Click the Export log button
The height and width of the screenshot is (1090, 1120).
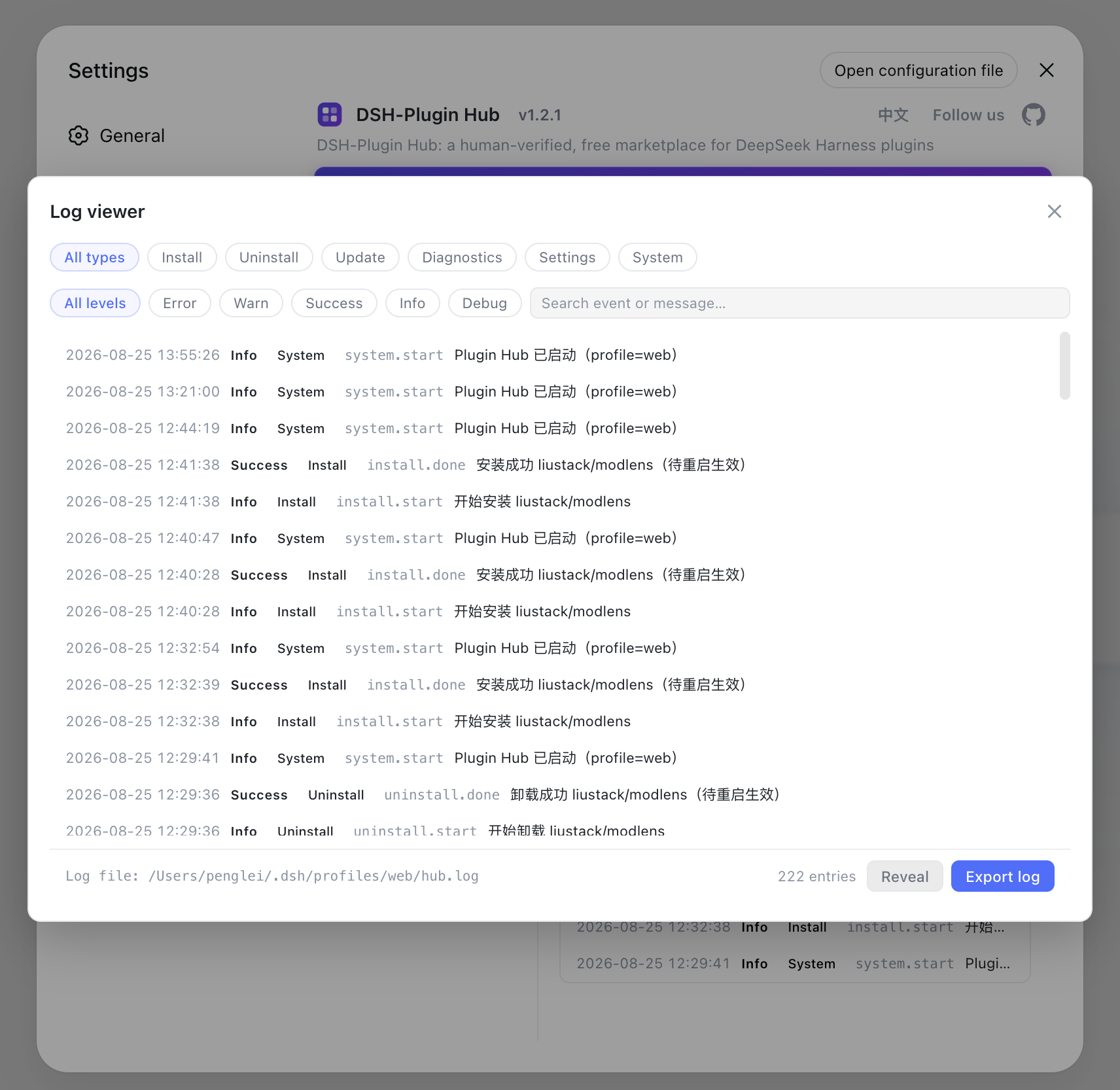click(1002, 876)
